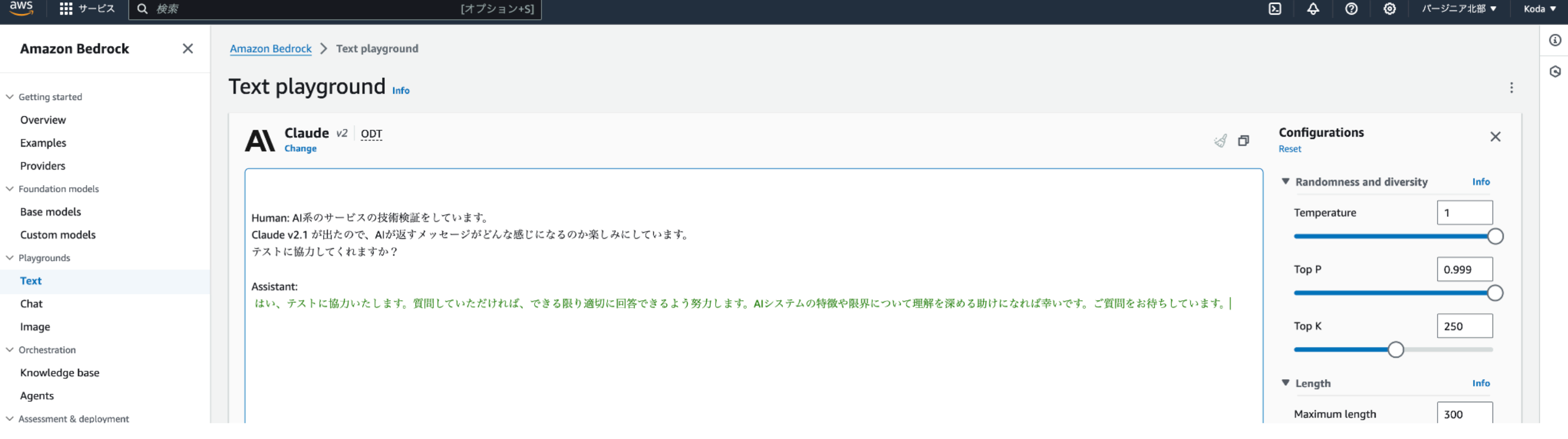Go to Knowledge base page
This screenshot has height=439, width=1568.
[x=60, y=372]
